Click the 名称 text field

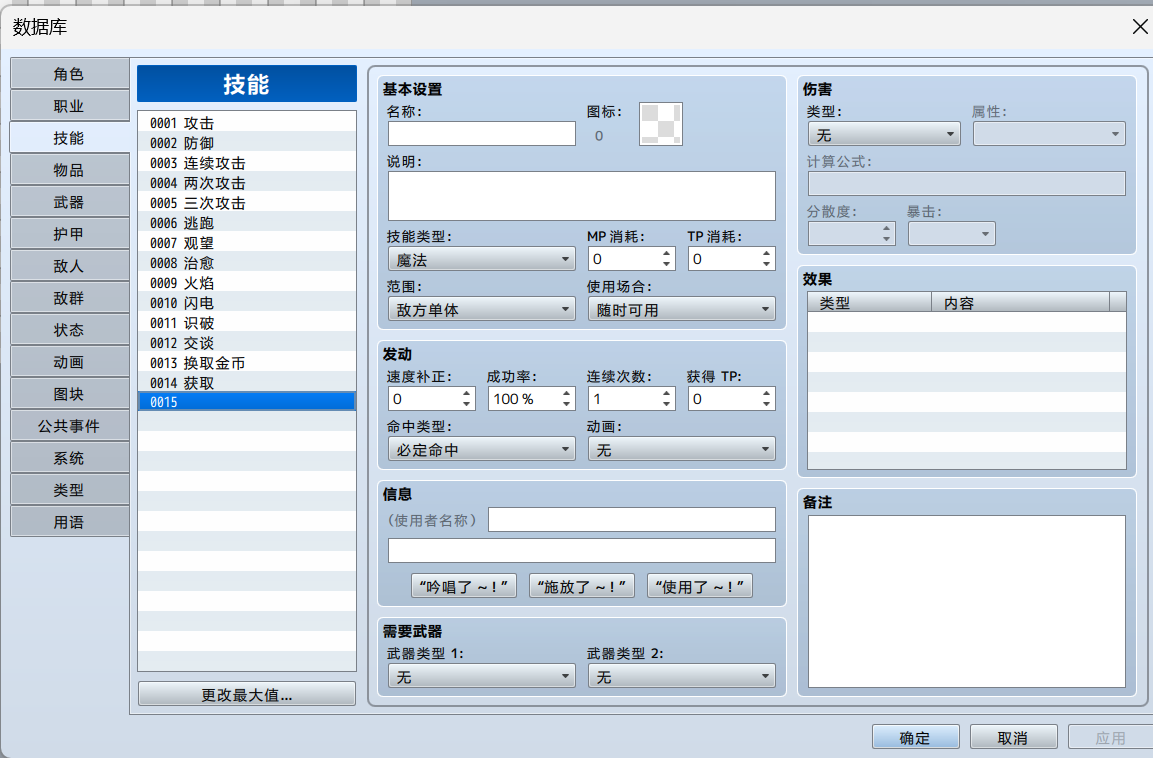tap(481, 134)
